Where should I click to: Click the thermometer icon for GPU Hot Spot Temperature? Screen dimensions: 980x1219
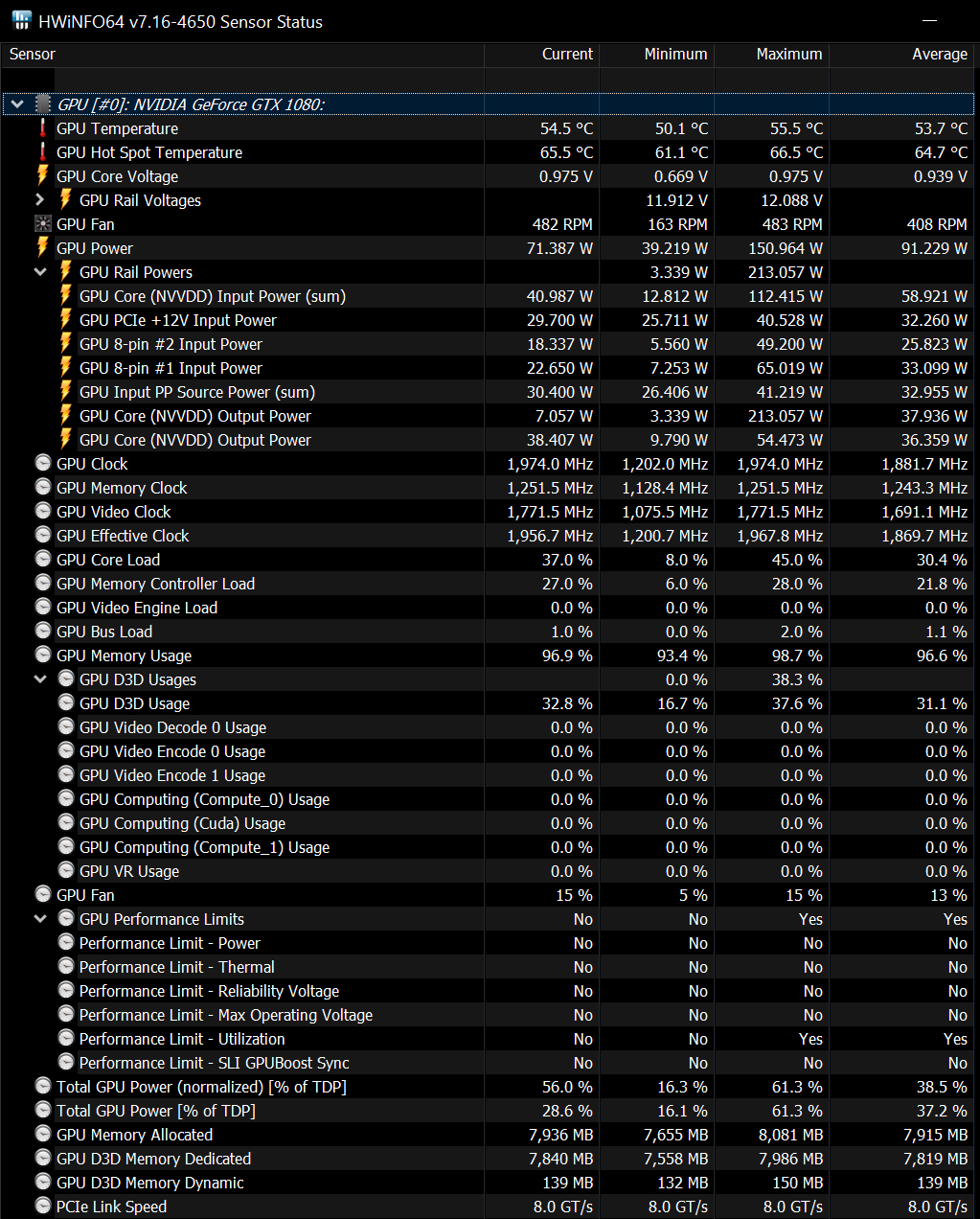[x=43, y=151]
